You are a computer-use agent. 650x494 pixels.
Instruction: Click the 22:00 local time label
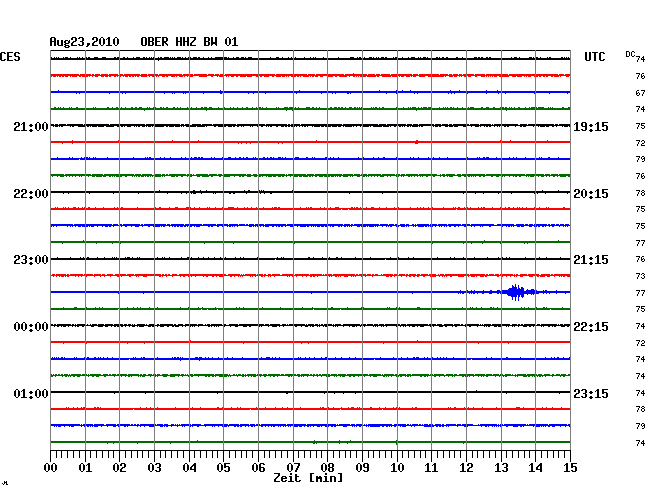(x=31, y=194)
